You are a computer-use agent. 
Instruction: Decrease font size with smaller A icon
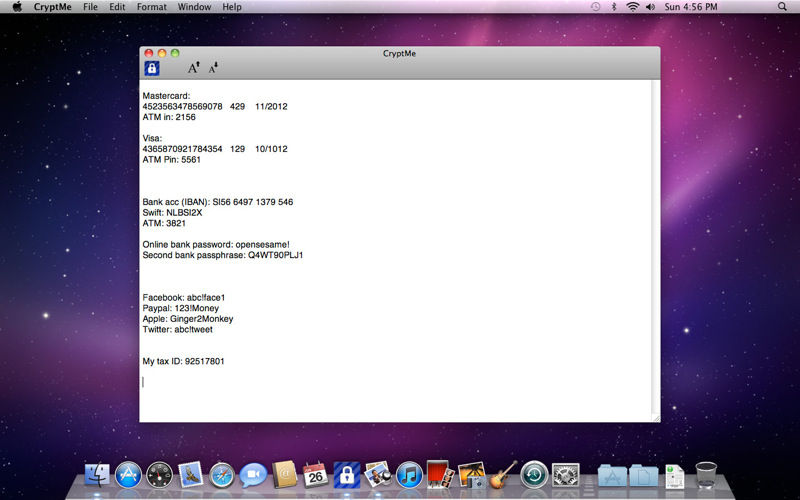213,67
